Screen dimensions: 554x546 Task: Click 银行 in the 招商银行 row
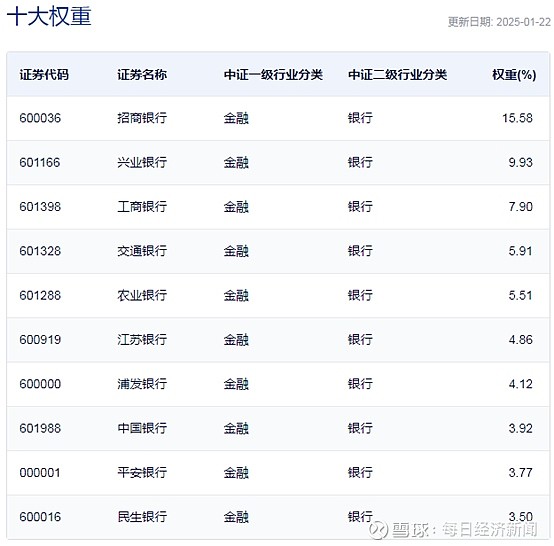point(360,118)
